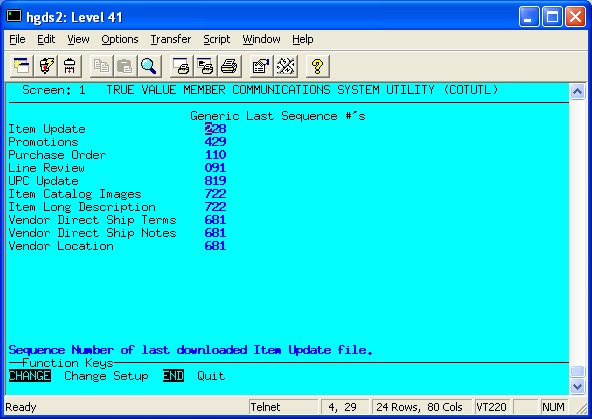
Task: Select the CHANGE function key
Action: pyautogui.click(x=30, y=376)
